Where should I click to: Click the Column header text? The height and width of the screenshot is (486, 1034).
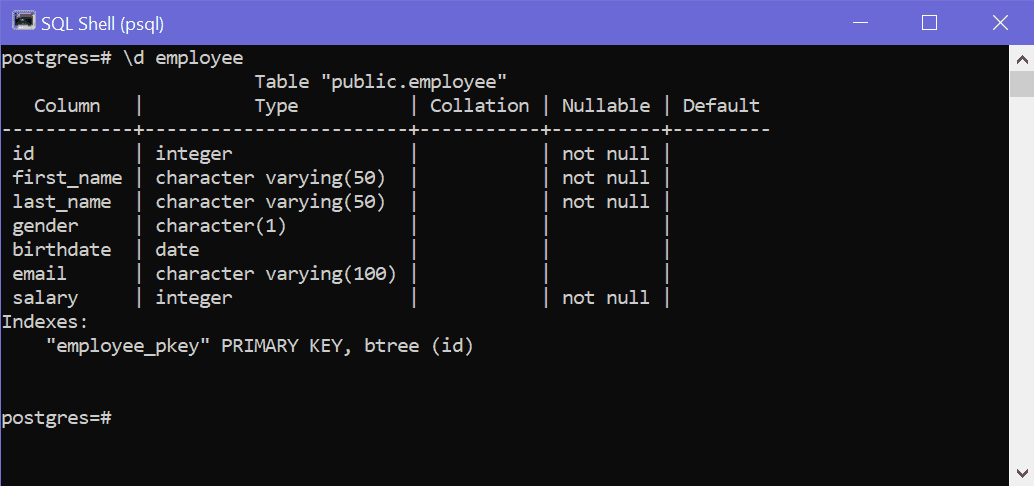[x=67, y=106]
